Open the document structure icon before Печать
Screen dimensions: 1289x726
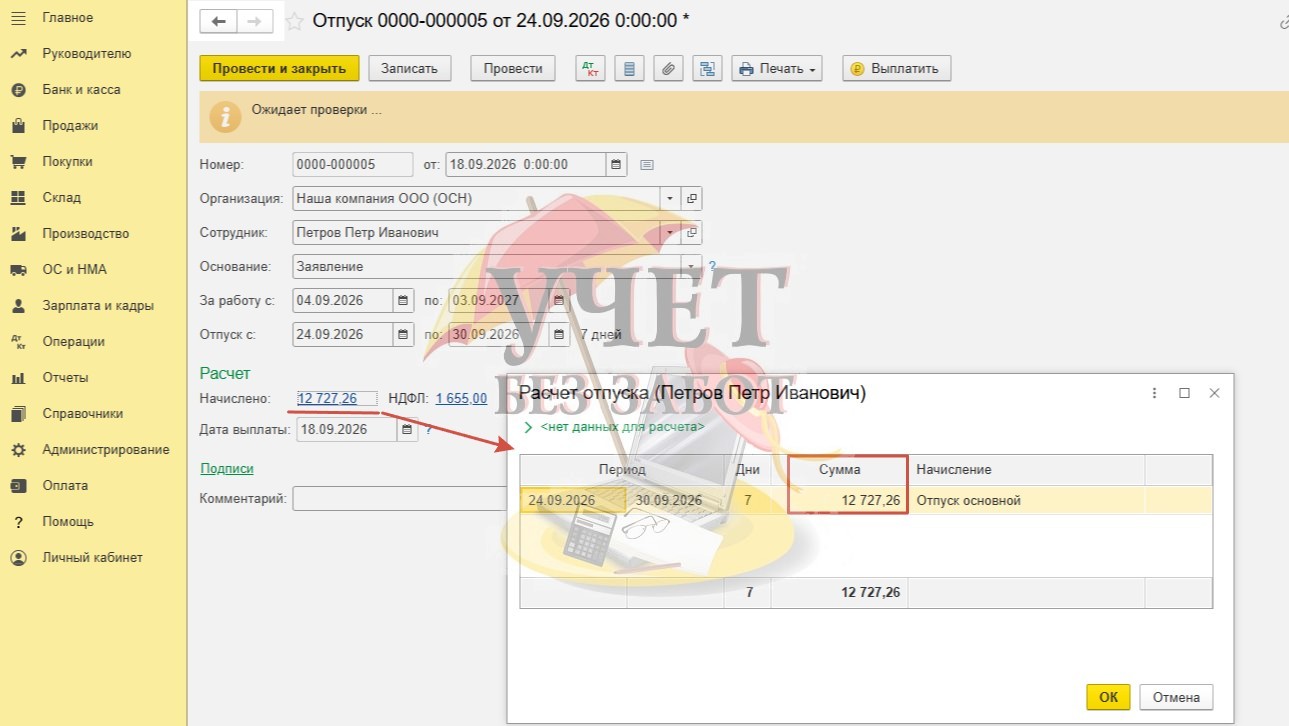707,69
